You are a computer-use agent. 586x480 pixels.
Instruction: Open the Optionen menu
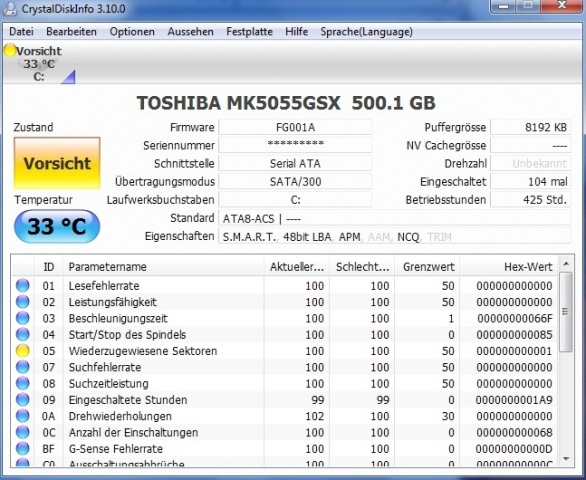tap(132, 32)
